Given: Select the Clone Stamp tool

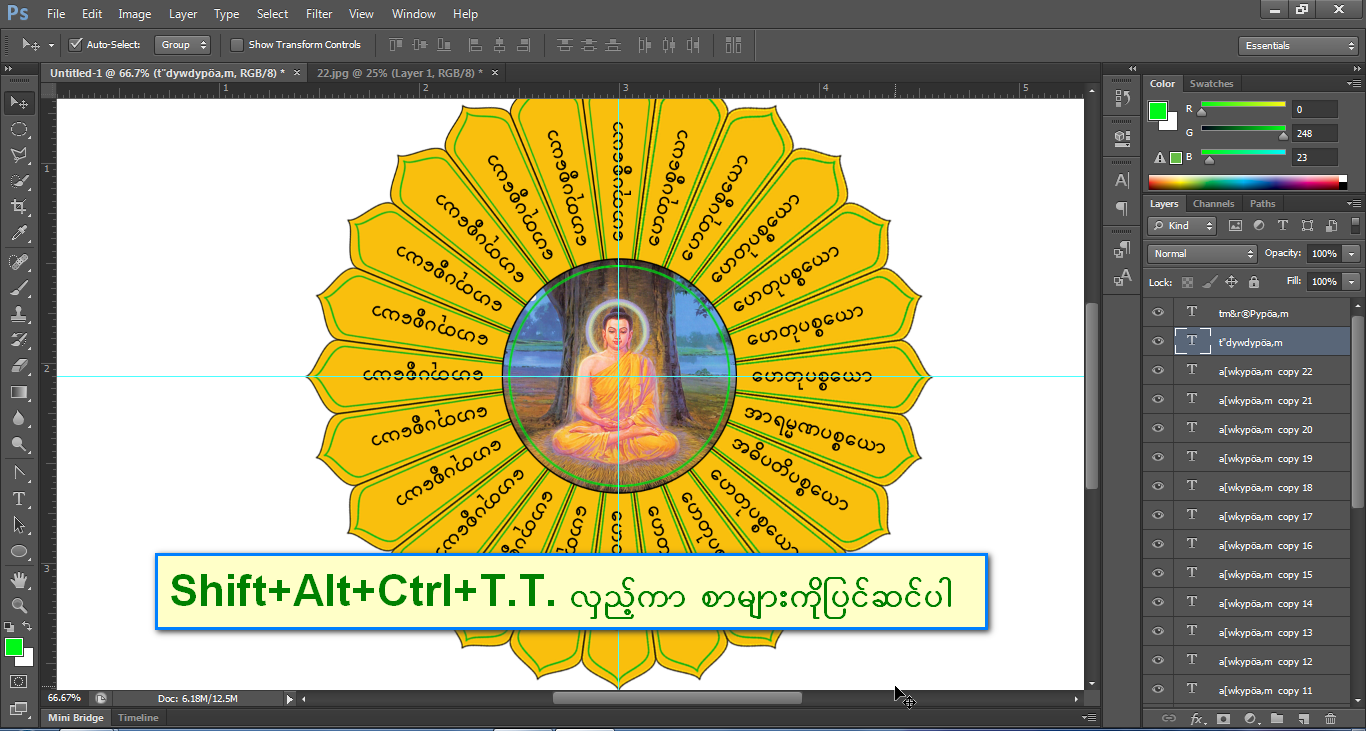Looking at the screenshot, I should (19, 314).
